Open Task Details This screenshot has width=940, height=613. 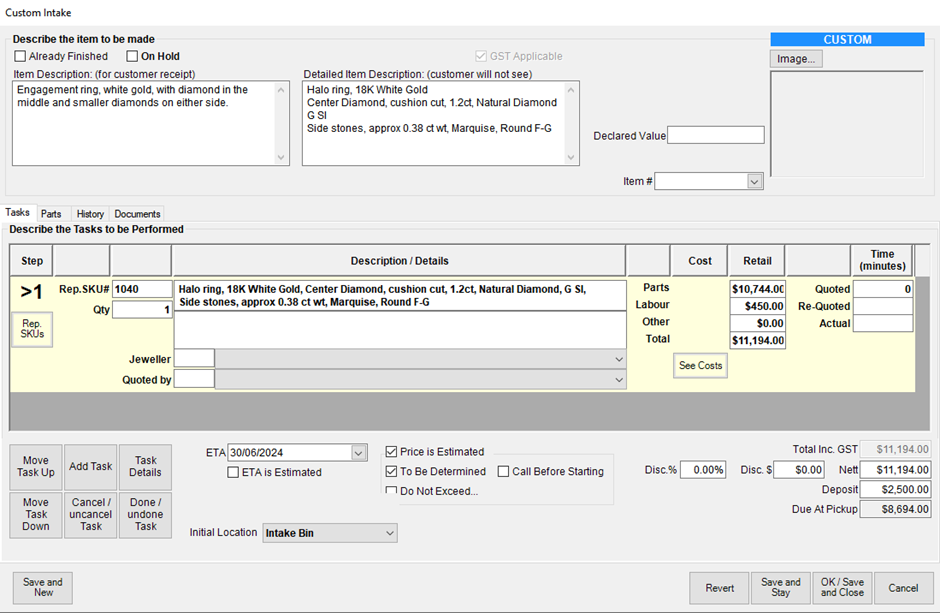(x=145, y=467)
